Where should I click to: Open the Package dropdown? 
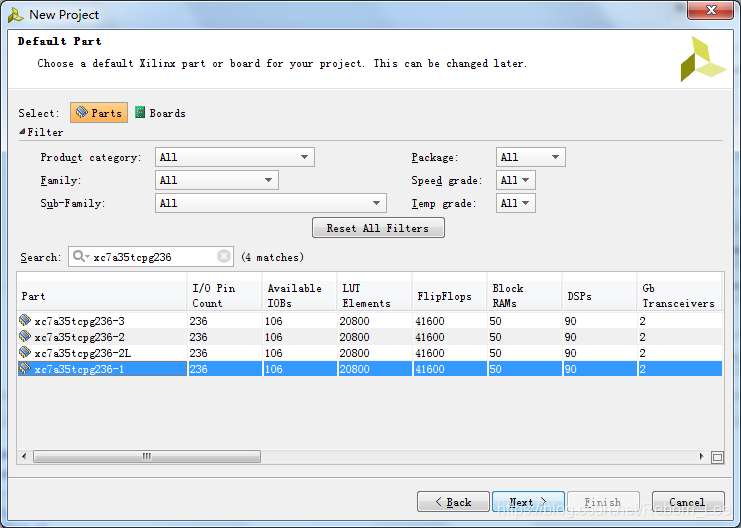point(531,157)
